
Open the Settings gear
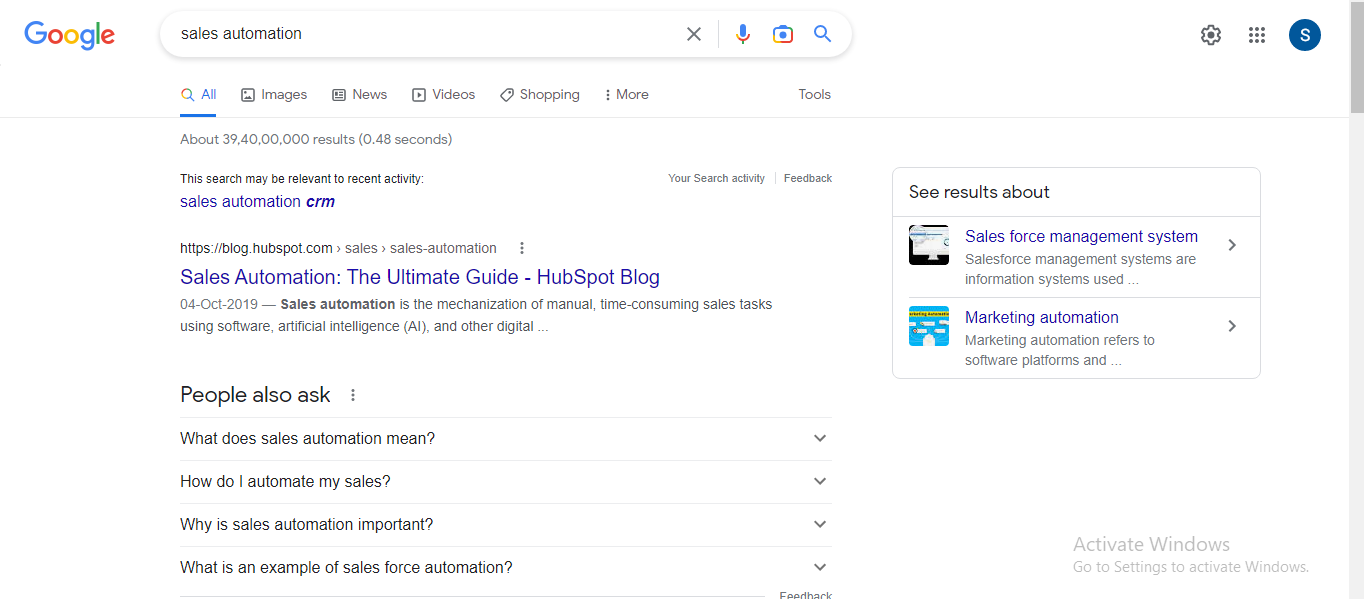[x=1211, y=35]
